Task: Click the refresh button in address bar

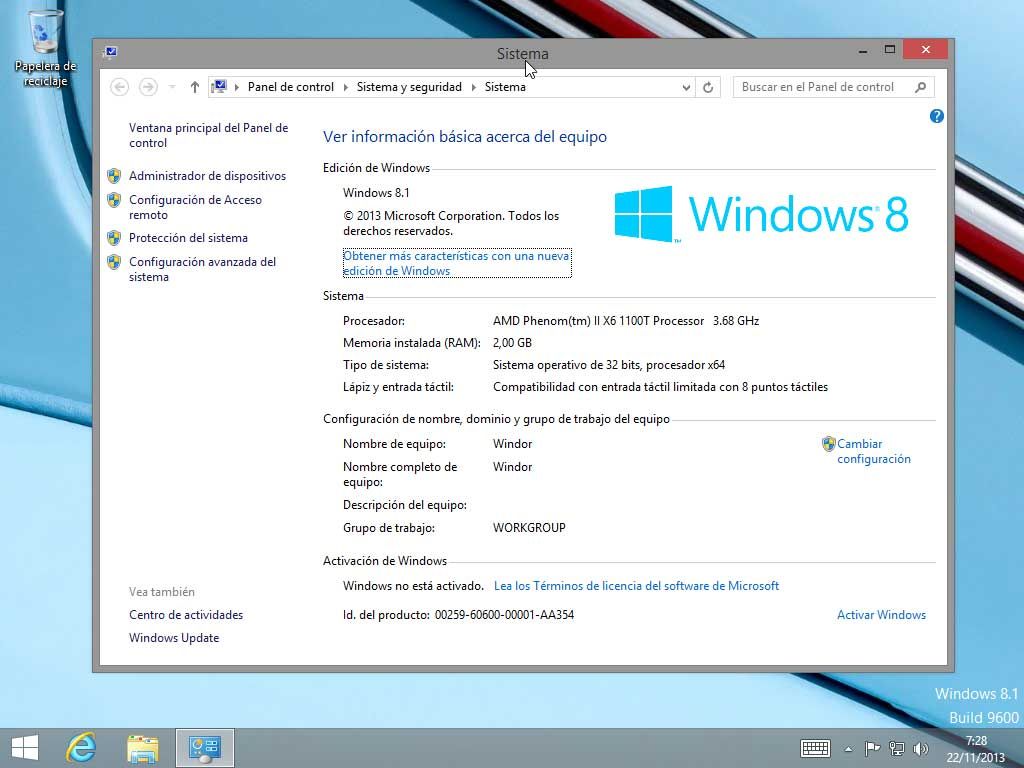Action: pos(708,87)
